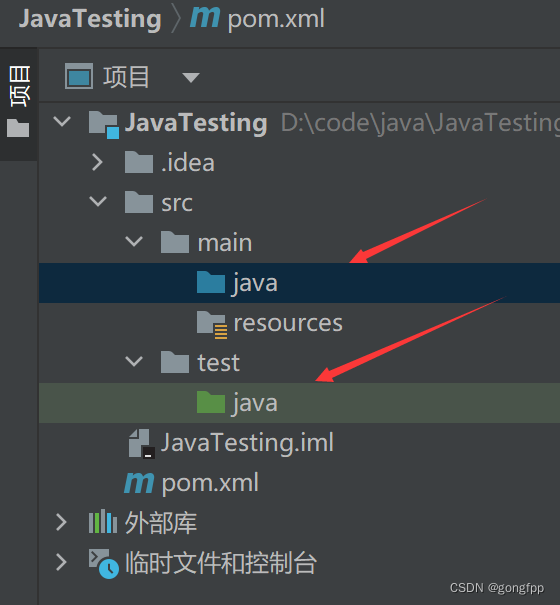Click the resources folder icon
This screenshot has height=605, width=560.
212,324
